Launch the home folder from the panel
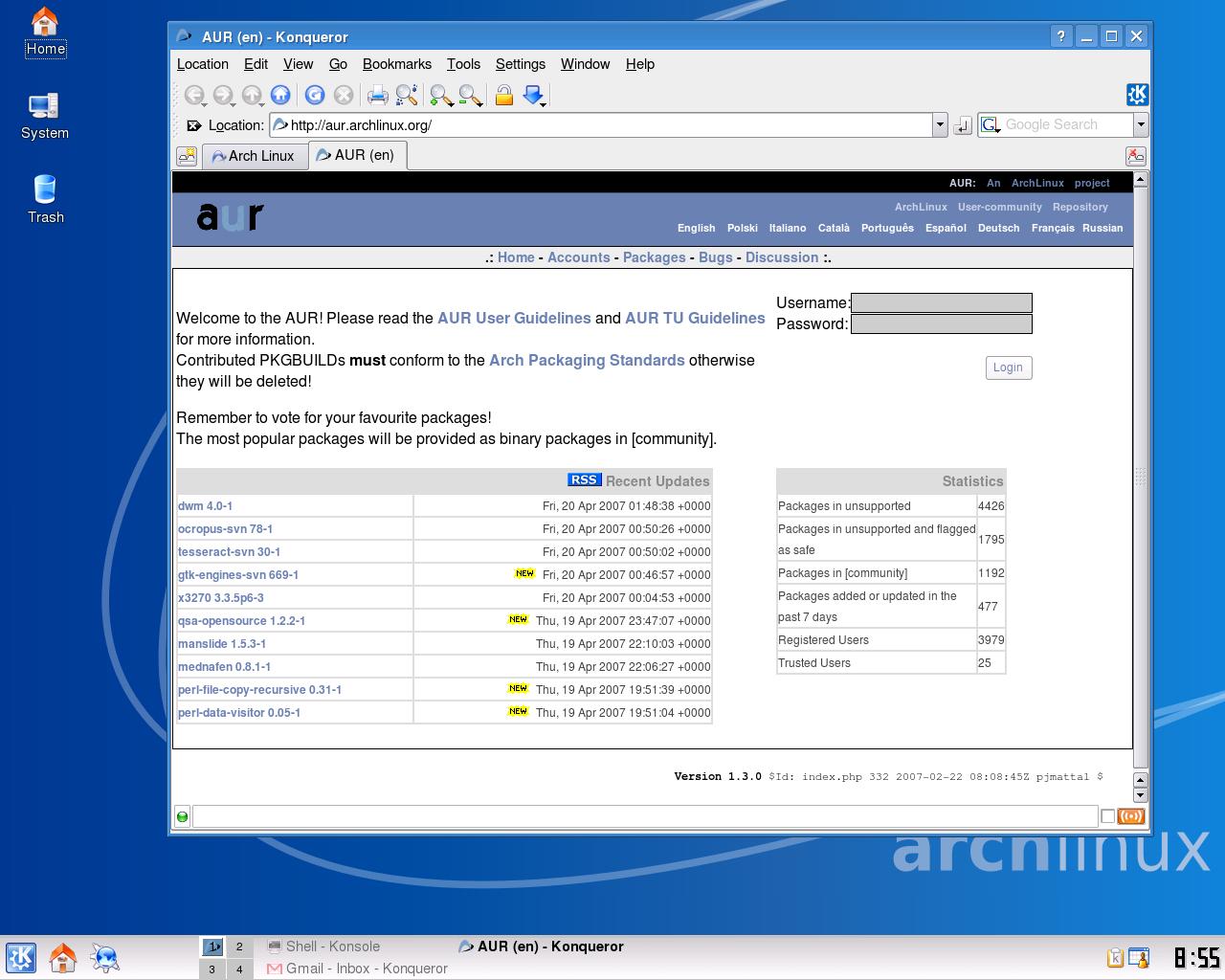This screenshot has width=1225, height=980. point(63,957)
